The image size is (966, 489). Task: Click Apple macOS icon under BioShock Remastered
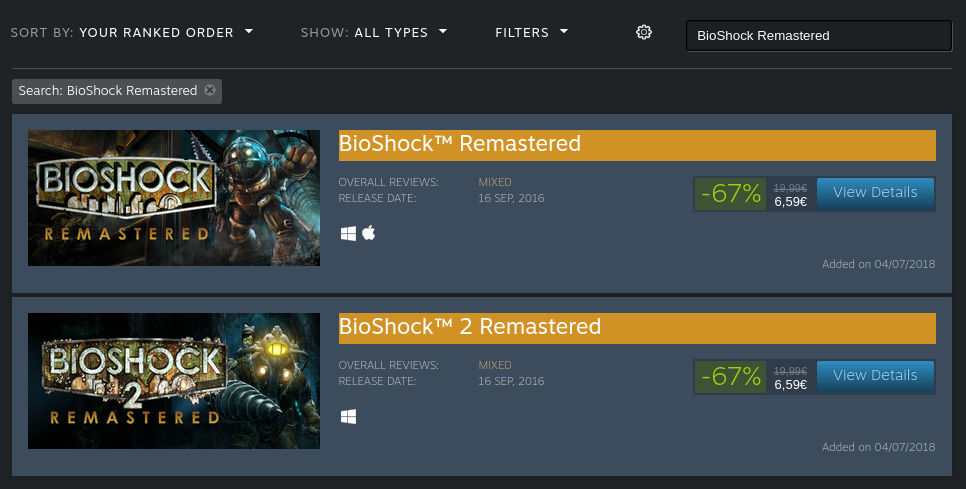point(368,233)
